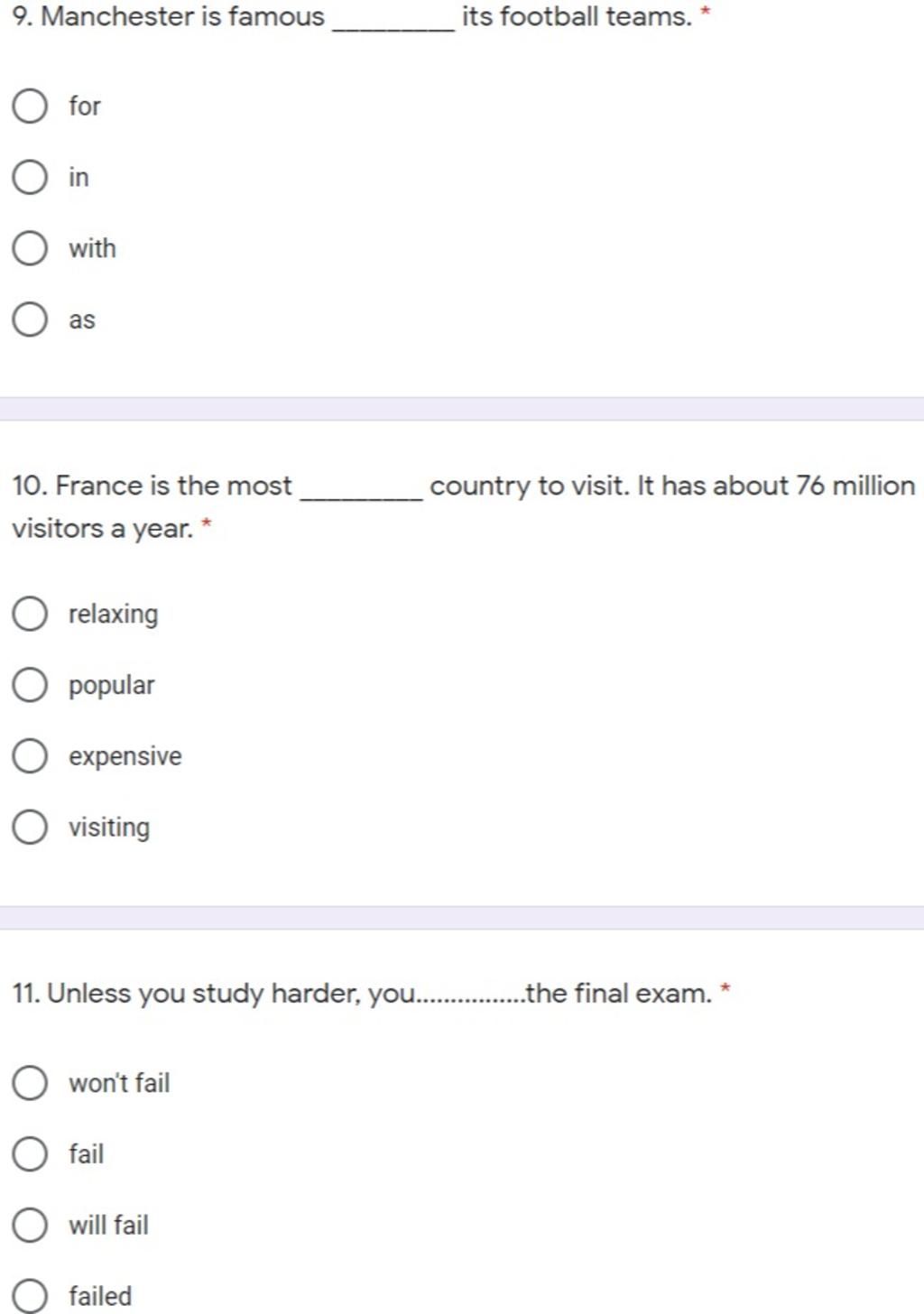Click the 'with' answer label text
The height and width of the screenshot is (1314, 924).
(x=92, y=248)
